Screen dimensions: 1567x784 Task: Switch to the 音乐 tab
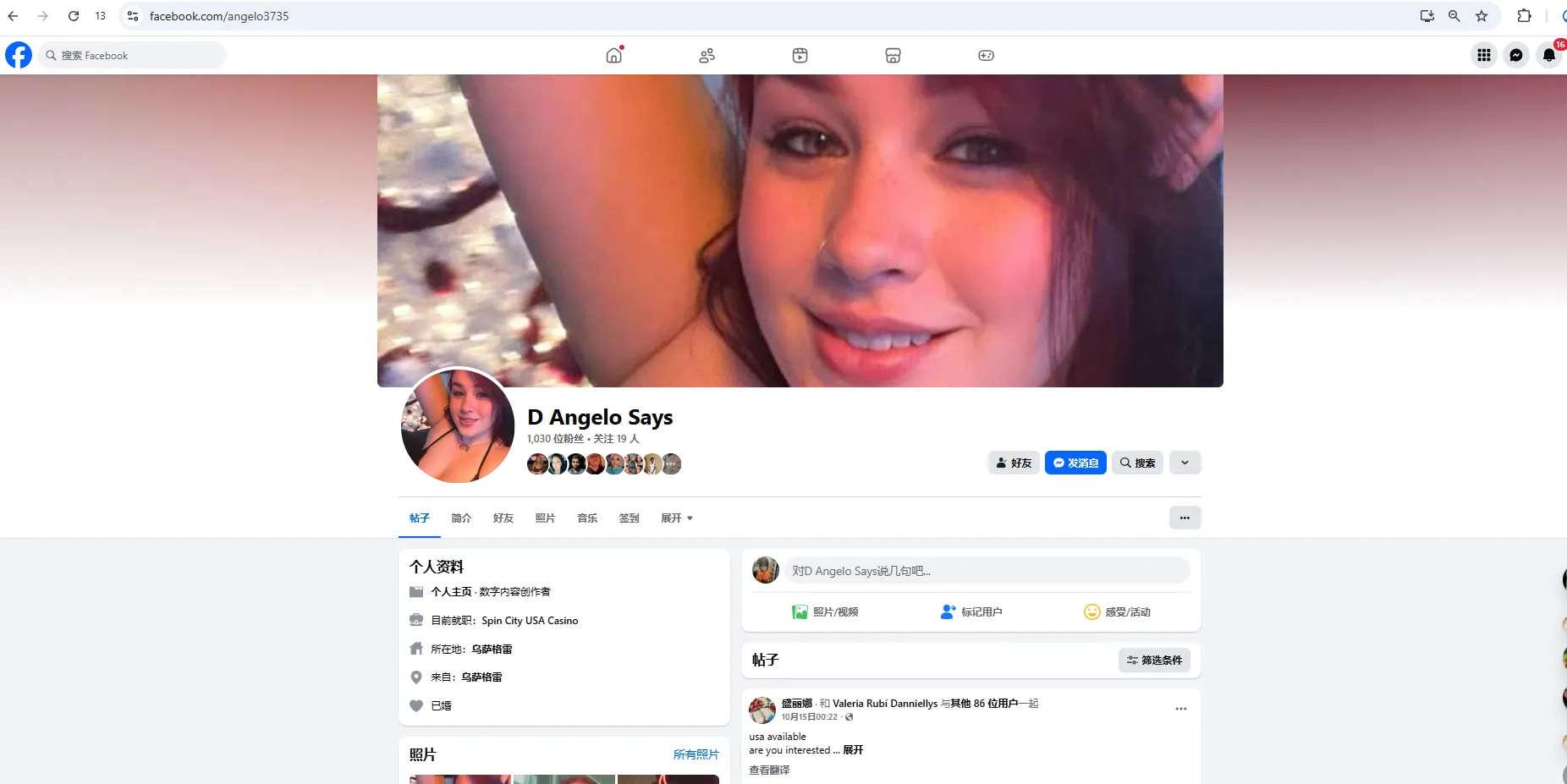[x=587, y=518]
